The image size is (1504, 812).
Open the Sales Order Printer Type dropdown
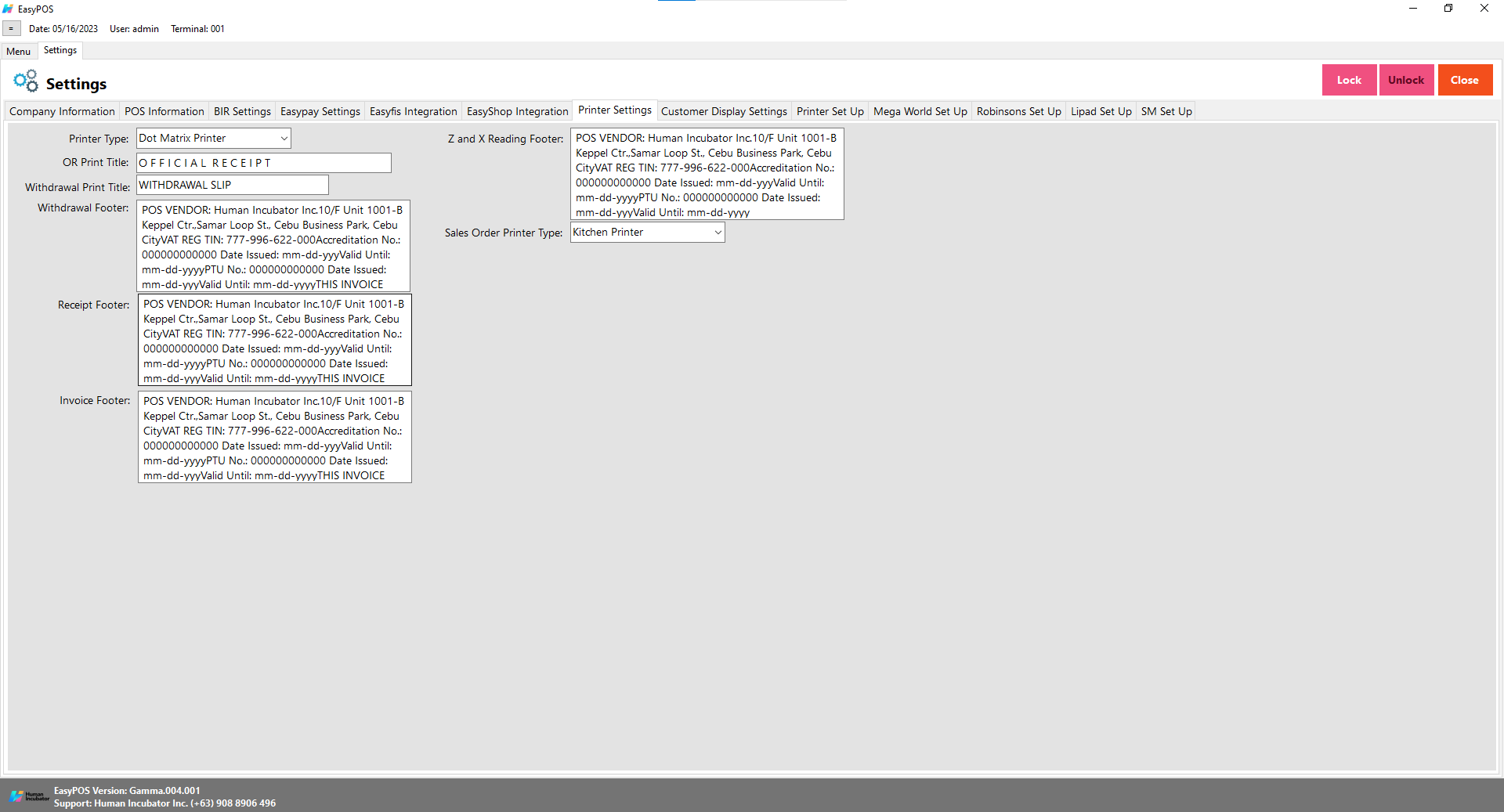pos(717,233)
